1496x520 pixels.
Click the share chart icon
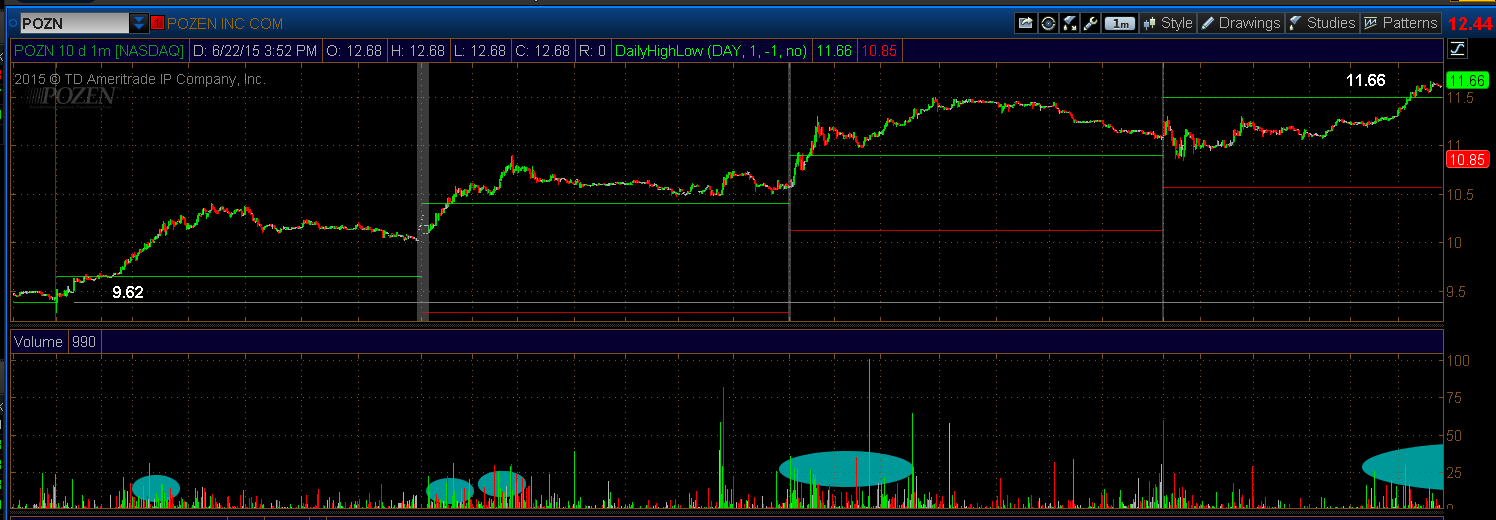pyautogui.click(x=1025, y=23)
